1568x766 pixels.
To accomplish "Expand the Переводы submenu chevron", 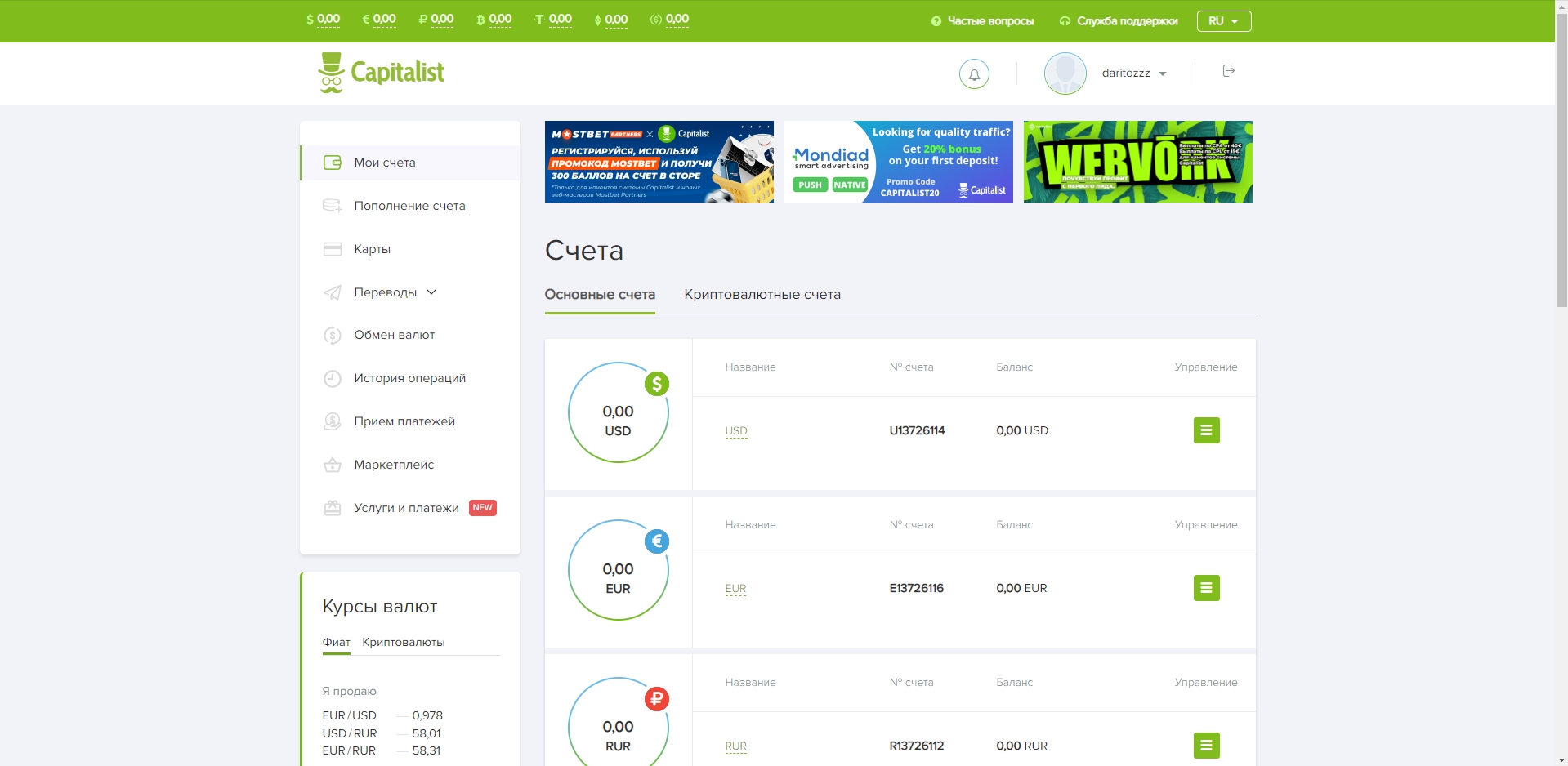I will (x=431, y=292).
